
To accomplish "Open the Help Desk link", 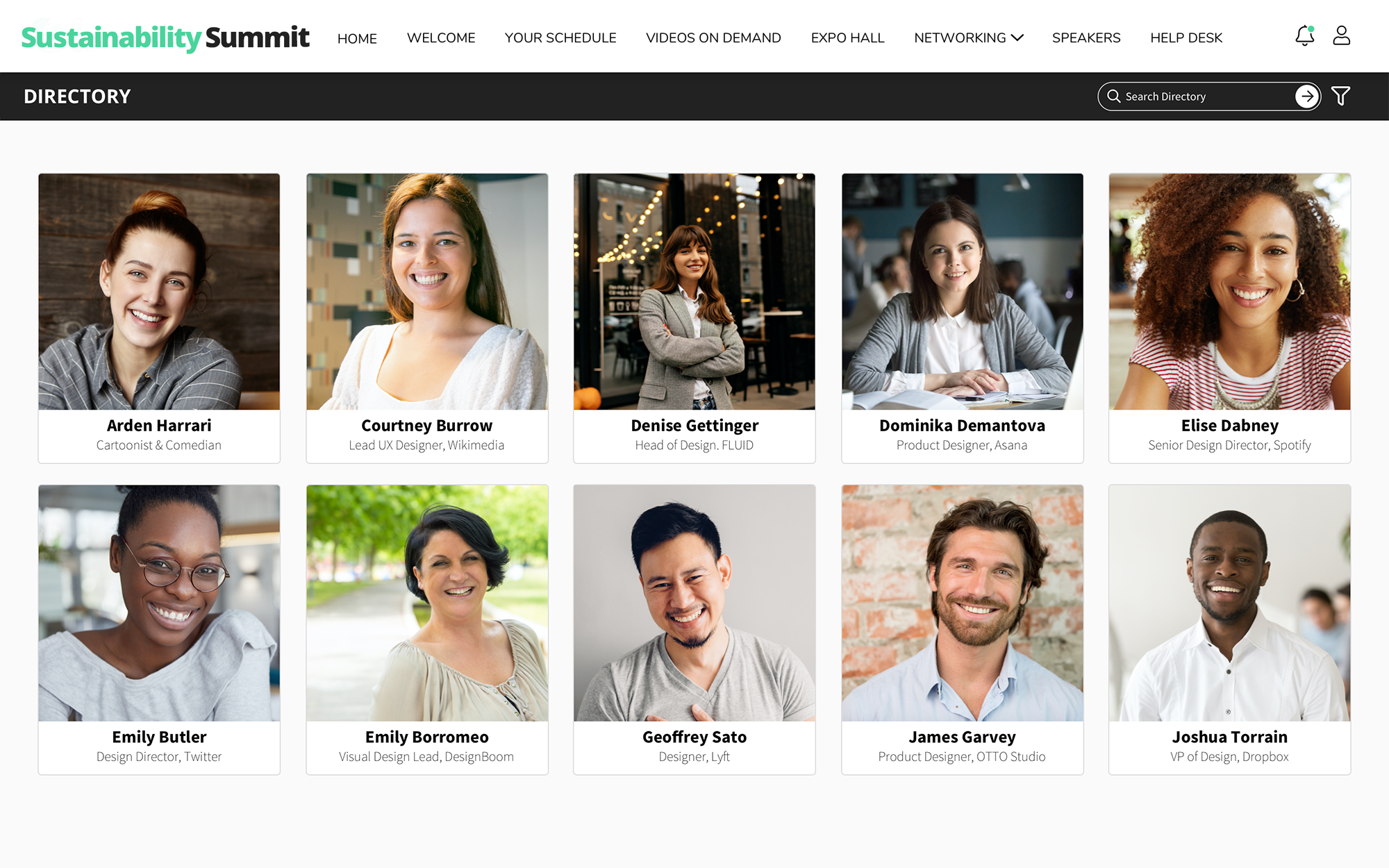I will tap(1186, 38).
